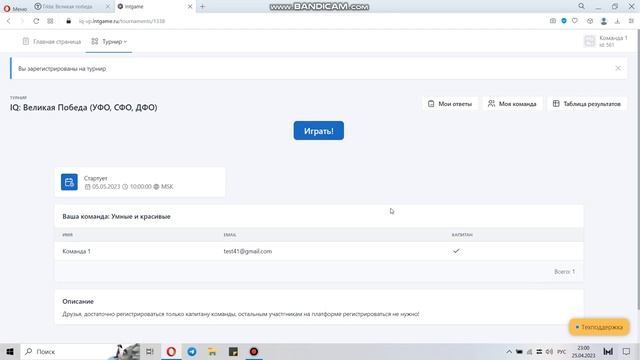640x360 pixels.
Task: Open the browser downloads icon
Action: [617, 21]
